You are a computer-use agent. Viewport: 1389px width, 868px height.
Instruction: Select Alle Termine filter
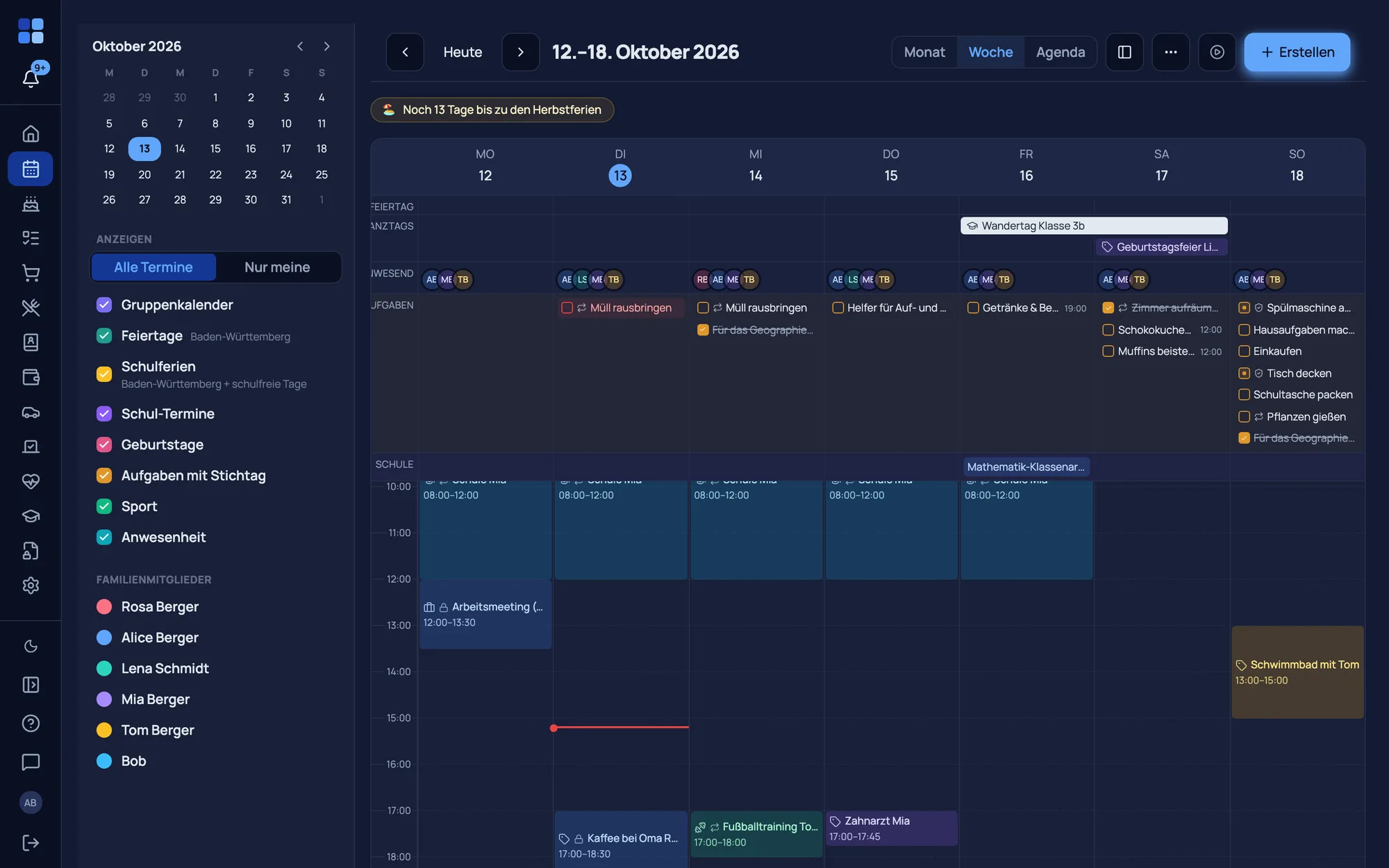[x=153, y=267]
